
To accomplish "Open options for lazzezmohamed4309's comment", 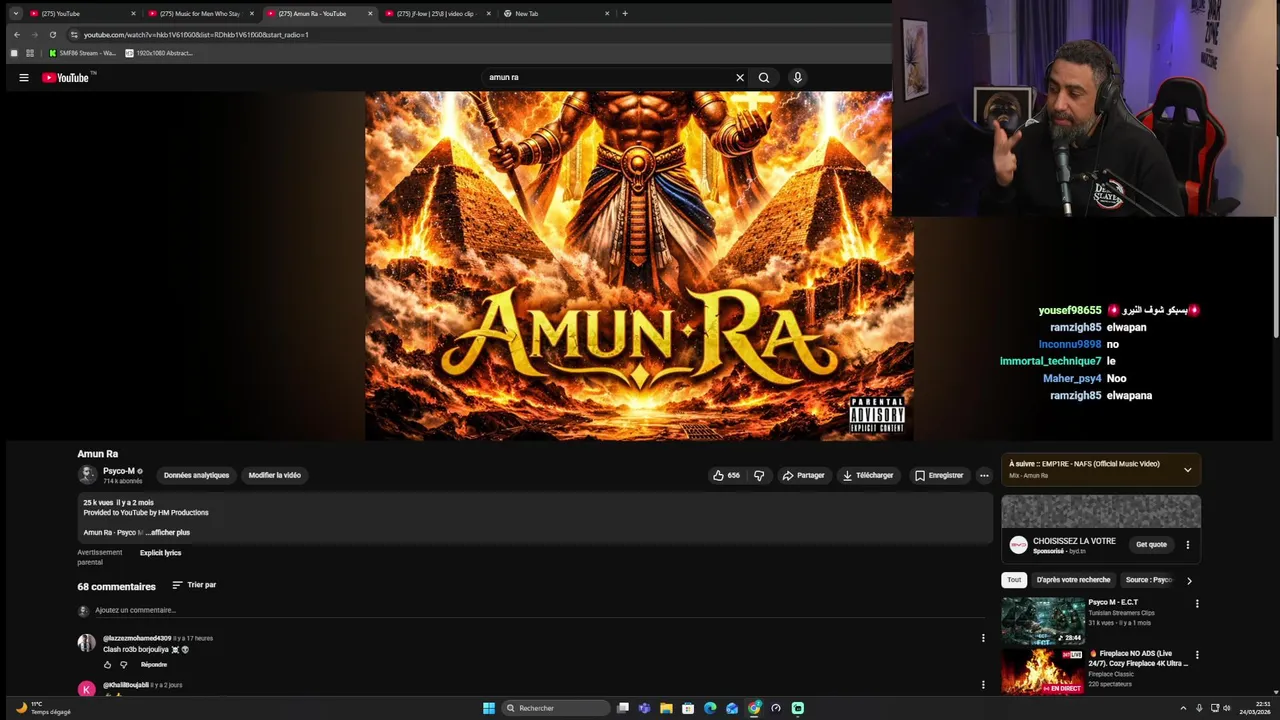I will click(x=983, y=638).
